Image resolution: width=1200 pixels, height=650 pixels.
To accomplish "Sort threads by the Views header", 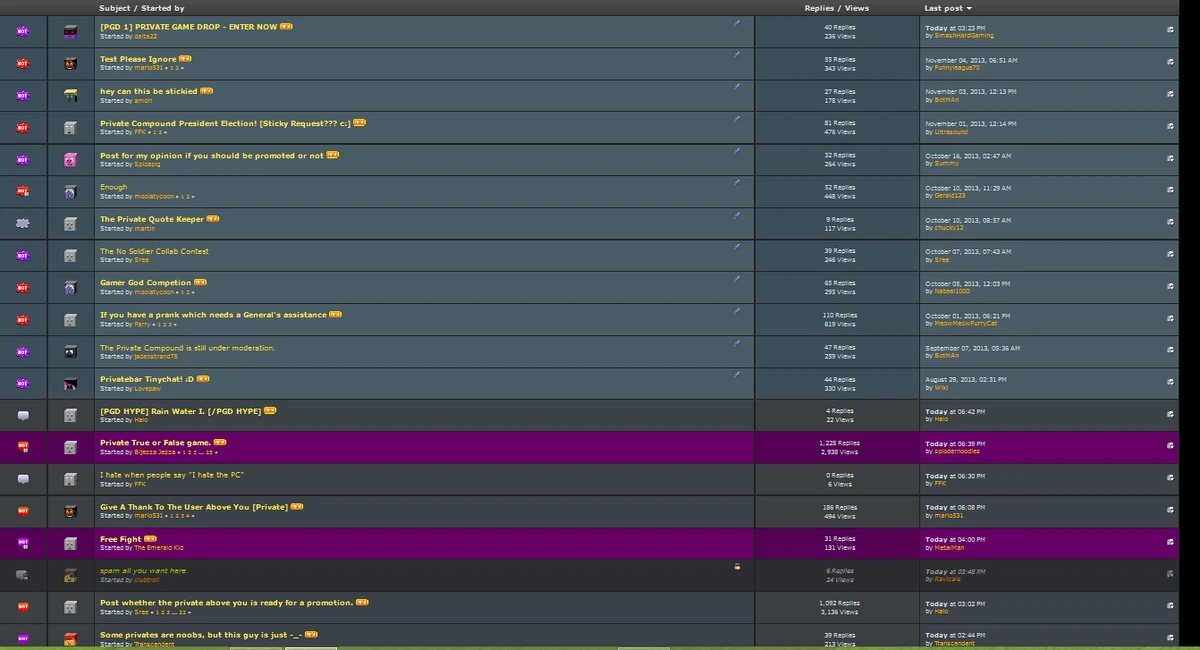I will click(856, 8).
